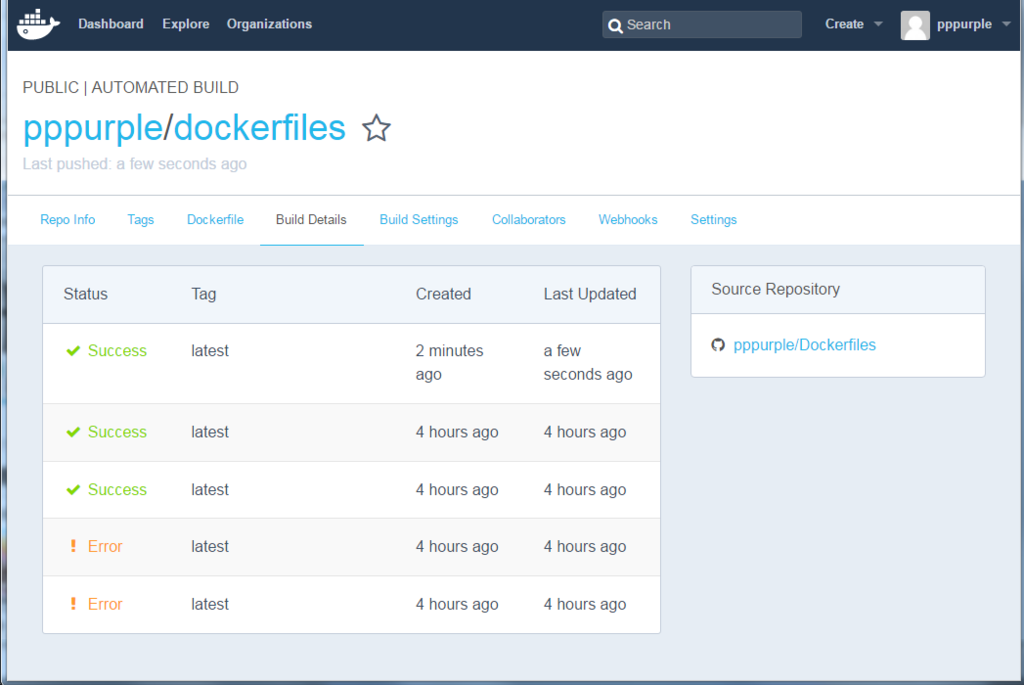Screen dimensions: 1024x685
Task: Star the pppurple/dockerfiles repository
Action: [376, 128]
